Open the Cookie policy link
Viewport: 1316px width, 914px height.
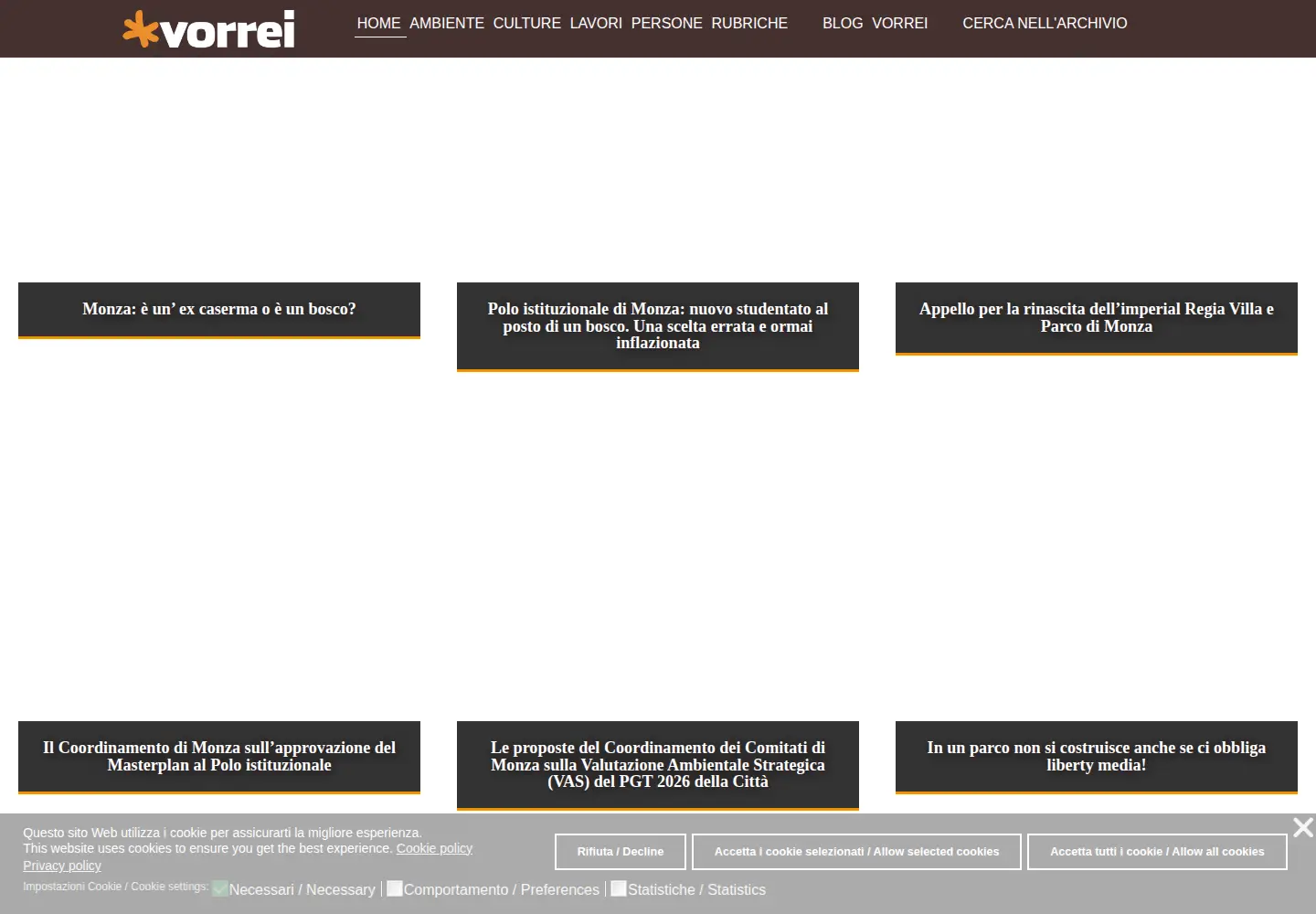pos(434,848)
